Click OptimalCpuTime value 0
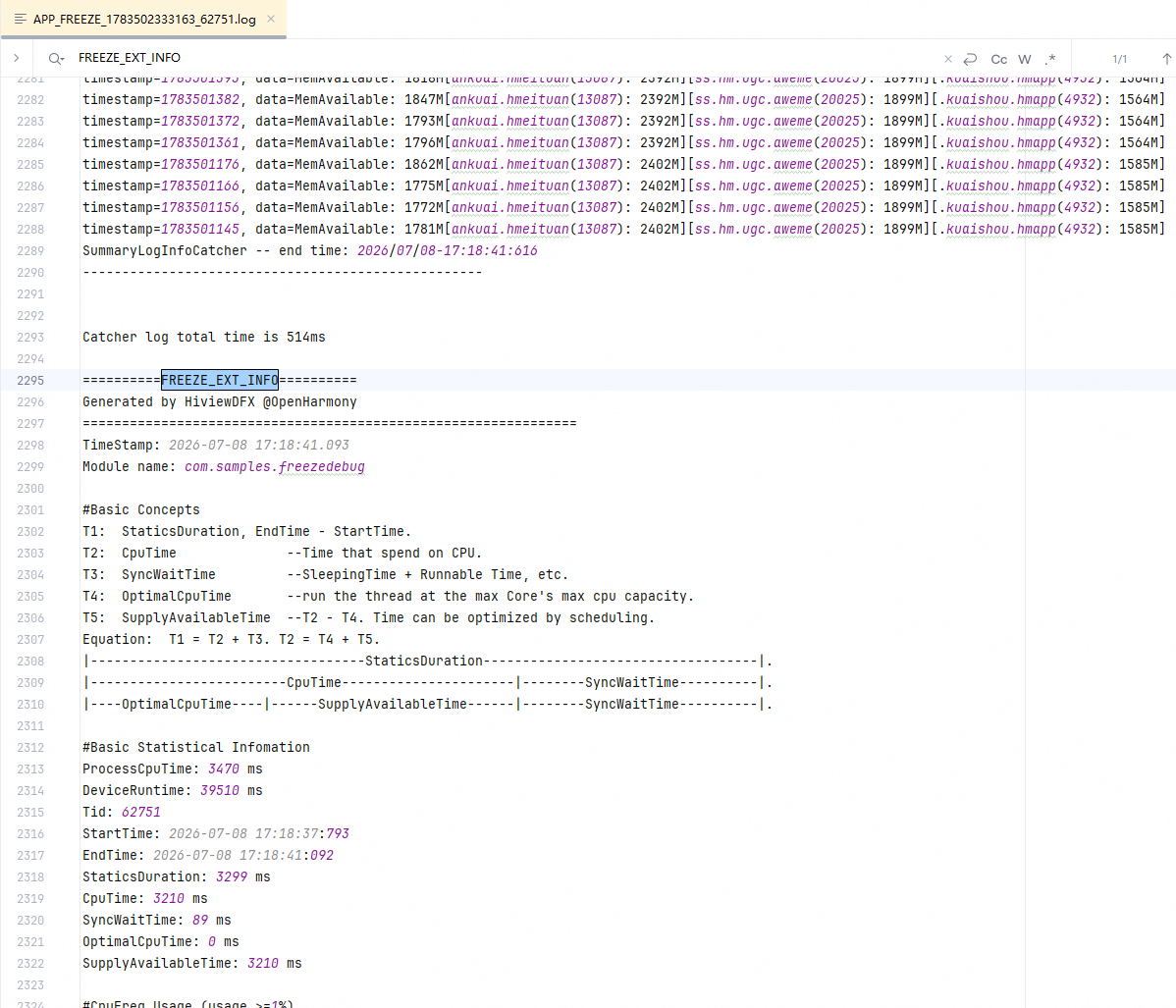This screenshot has width=1176, height=1008. 211,942
